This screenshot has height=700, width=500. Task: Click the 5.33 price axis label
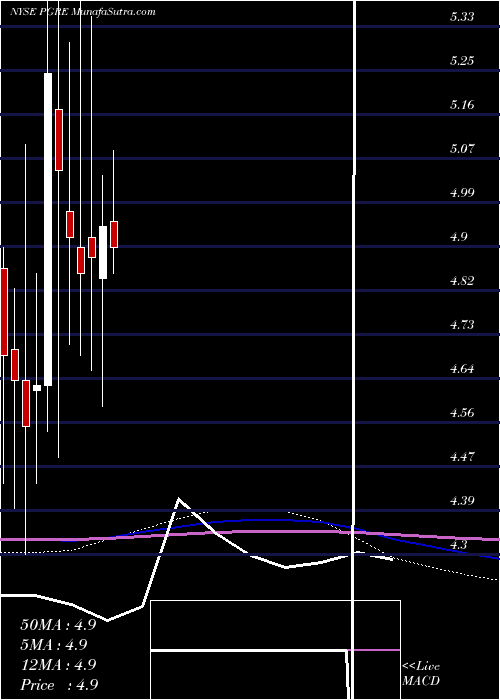[462, 17]
